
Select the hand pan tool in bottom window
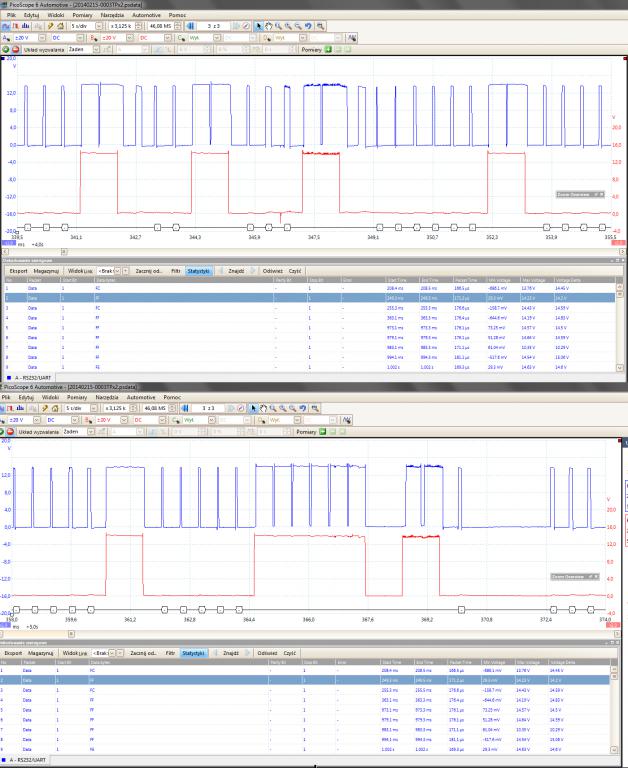(x=263, y=408)
